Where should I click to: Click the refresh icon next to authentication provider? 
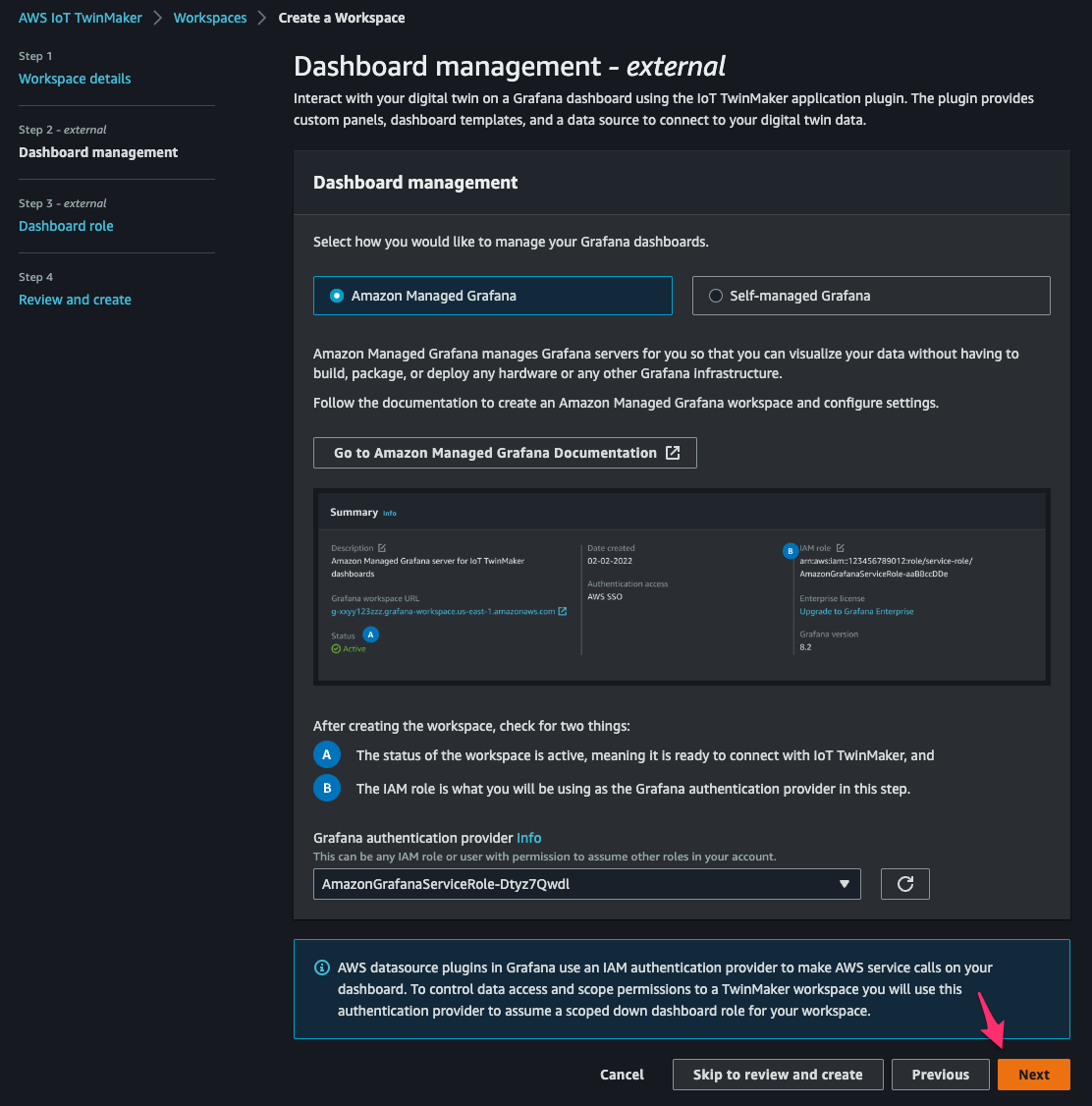pyautogui.click(x=904, y=884)
